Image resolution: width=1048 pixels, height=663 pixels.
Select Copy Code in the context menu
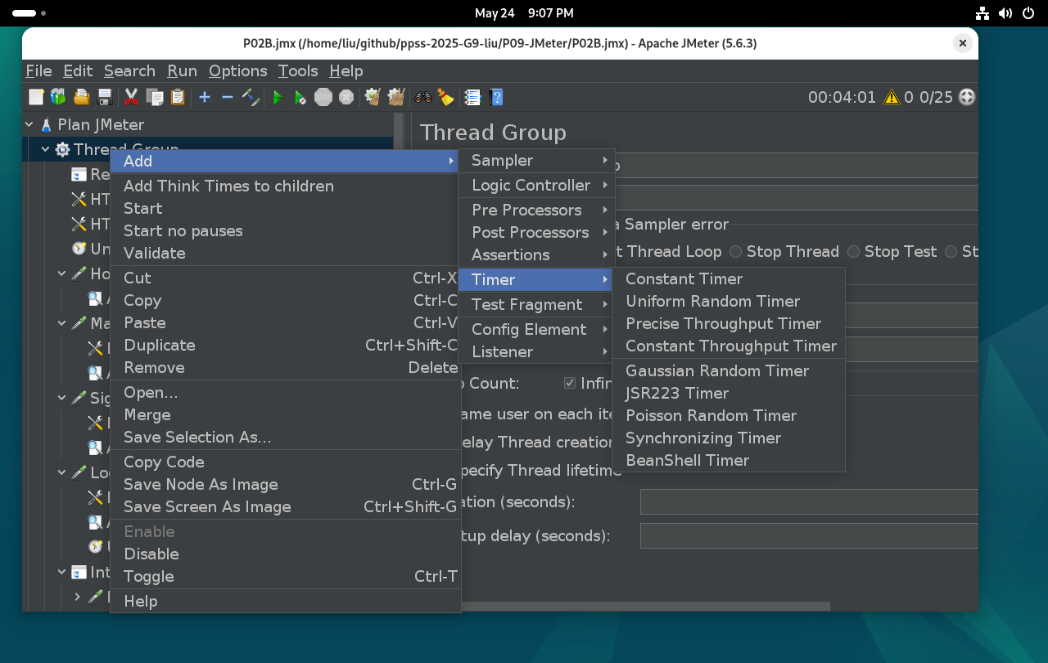[285, 462]
